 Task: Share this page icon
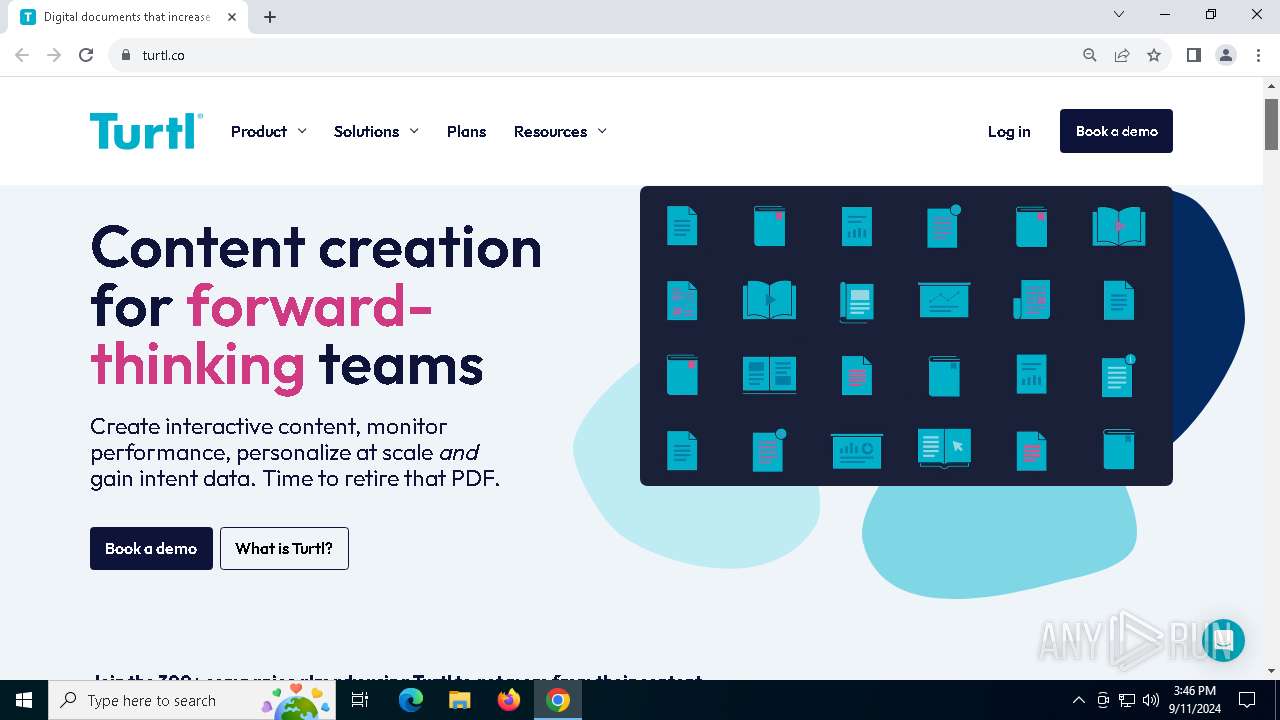point(1122,55)
